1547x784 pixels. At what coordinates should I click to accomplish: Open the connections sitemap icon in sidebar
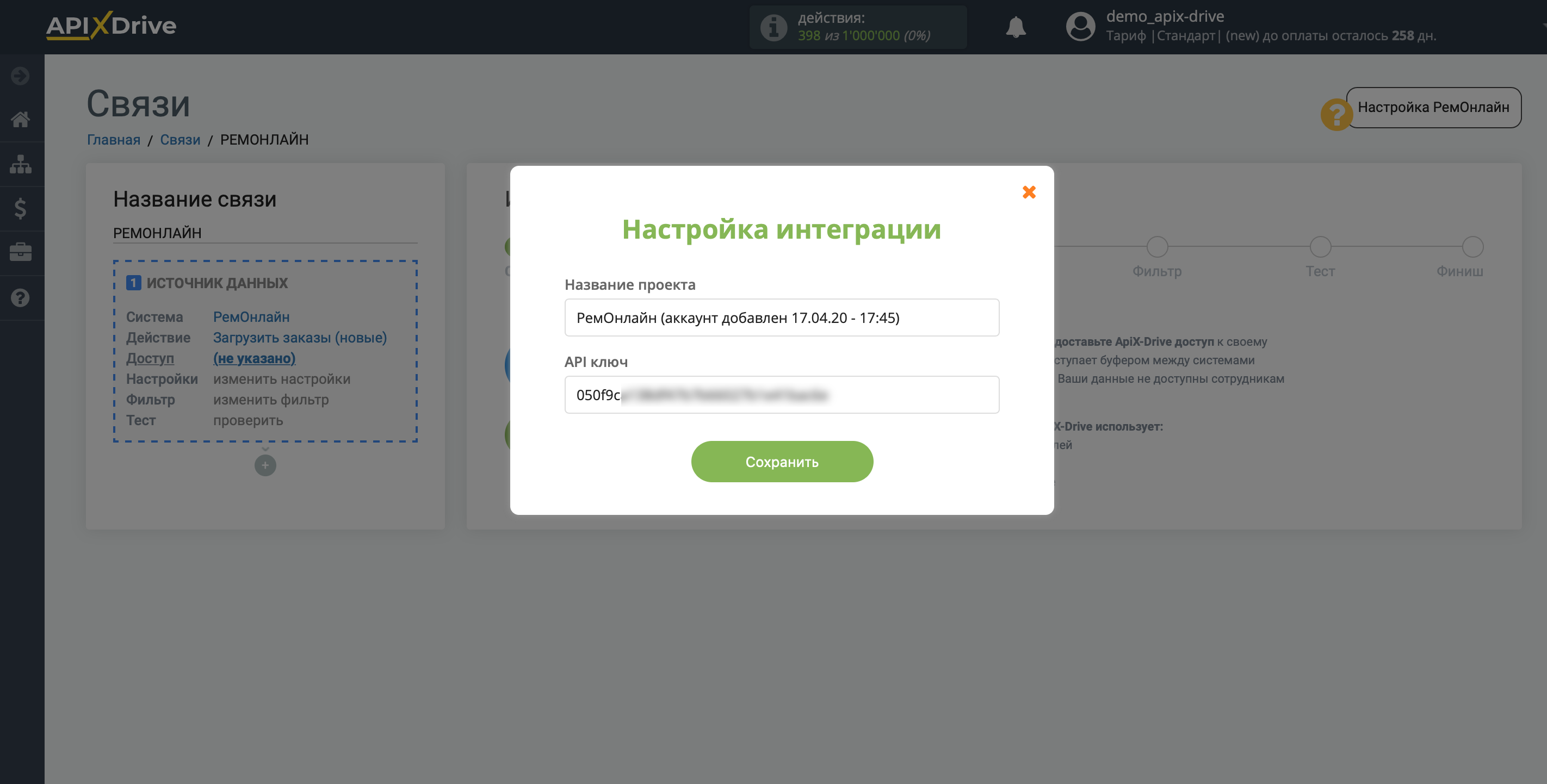click(21, 164)
